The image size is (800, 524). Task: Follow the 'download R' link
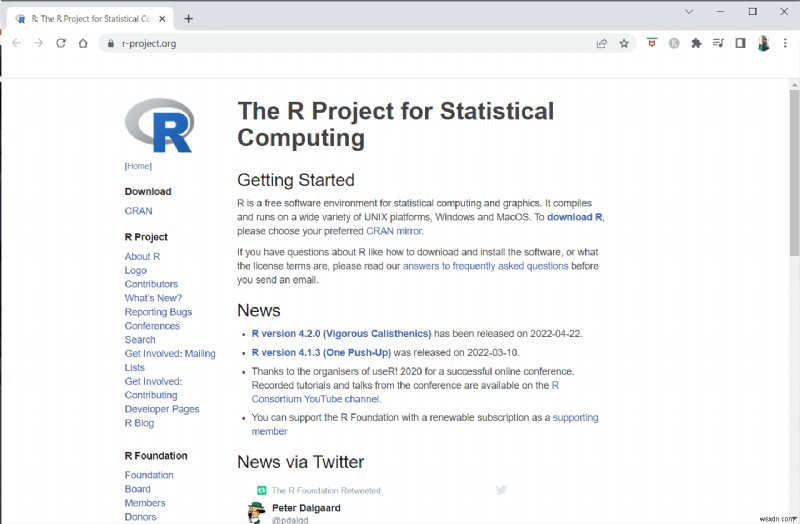(574, 217)
